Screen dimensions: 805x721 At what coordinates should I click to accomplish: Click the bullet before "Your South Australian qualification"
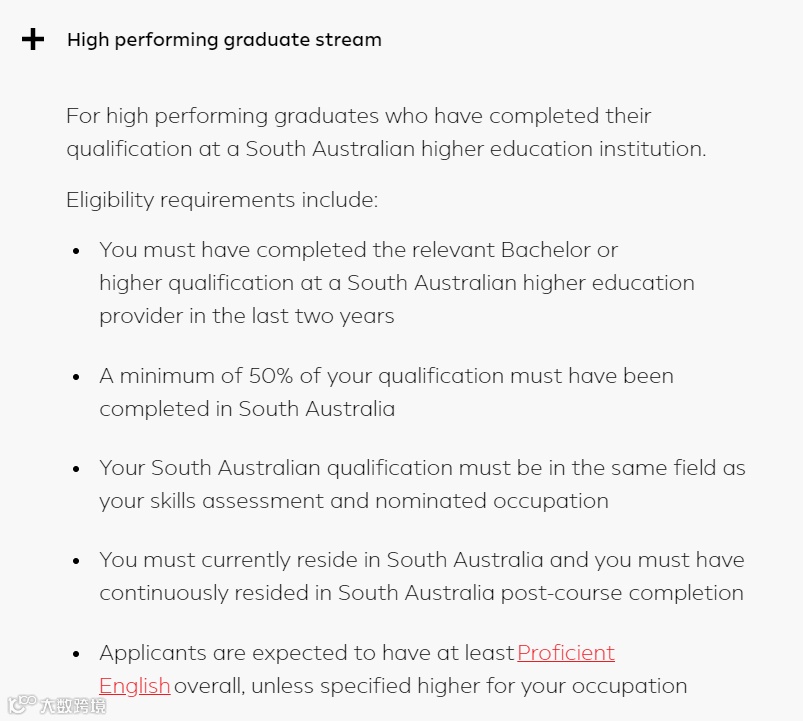(76, 470)
